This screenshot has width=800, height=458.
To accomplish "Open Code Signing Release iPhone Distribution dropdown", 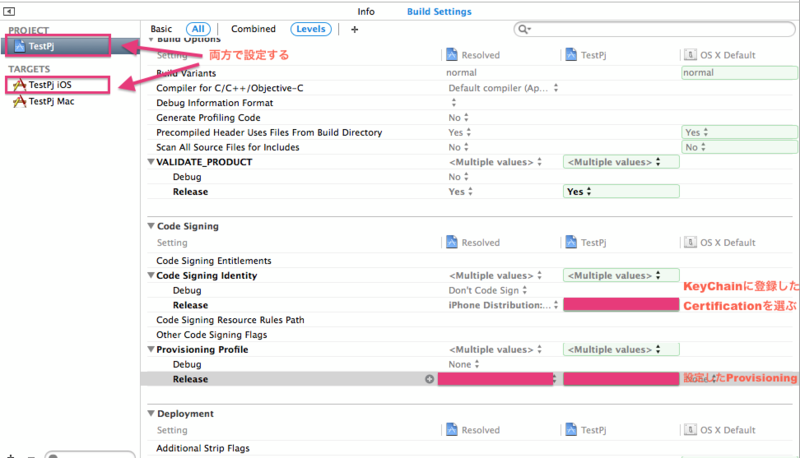I will point(503,305).
